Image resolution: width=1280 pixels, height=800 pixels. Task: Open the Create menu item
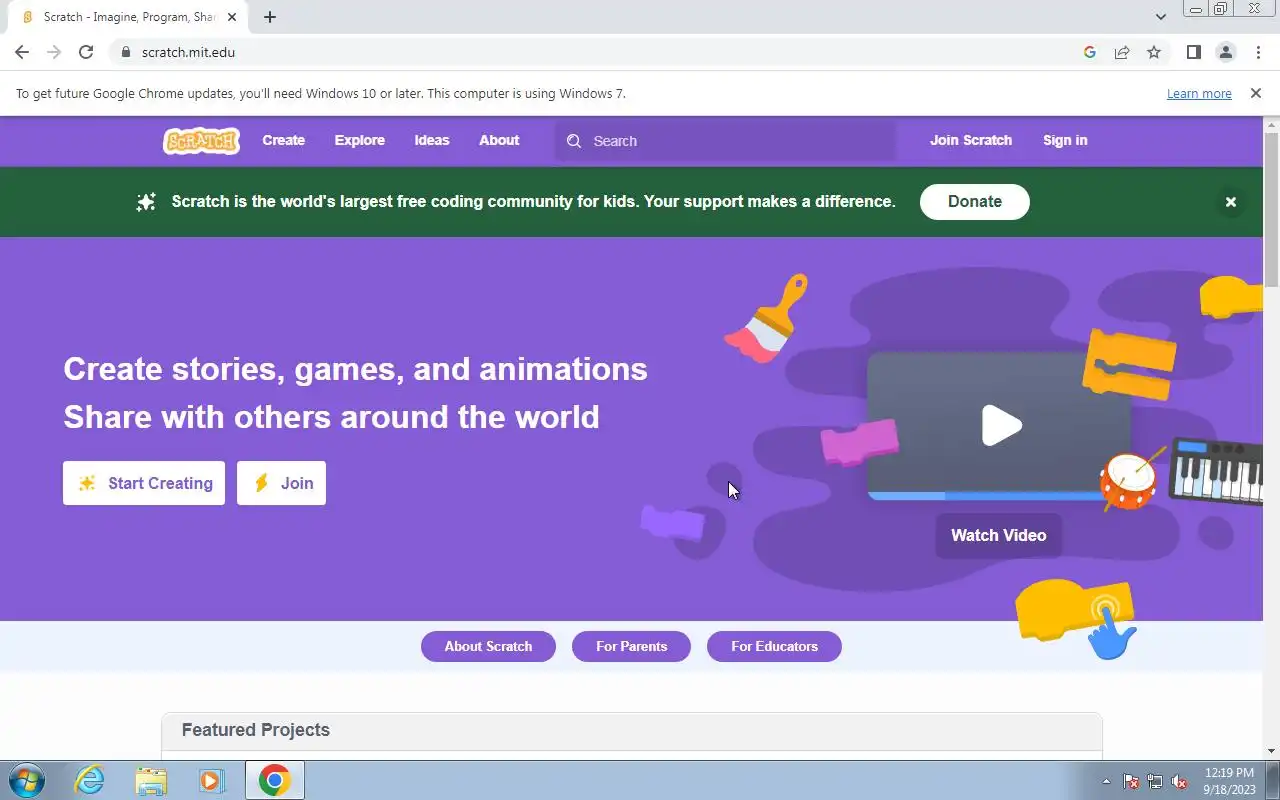283,141
